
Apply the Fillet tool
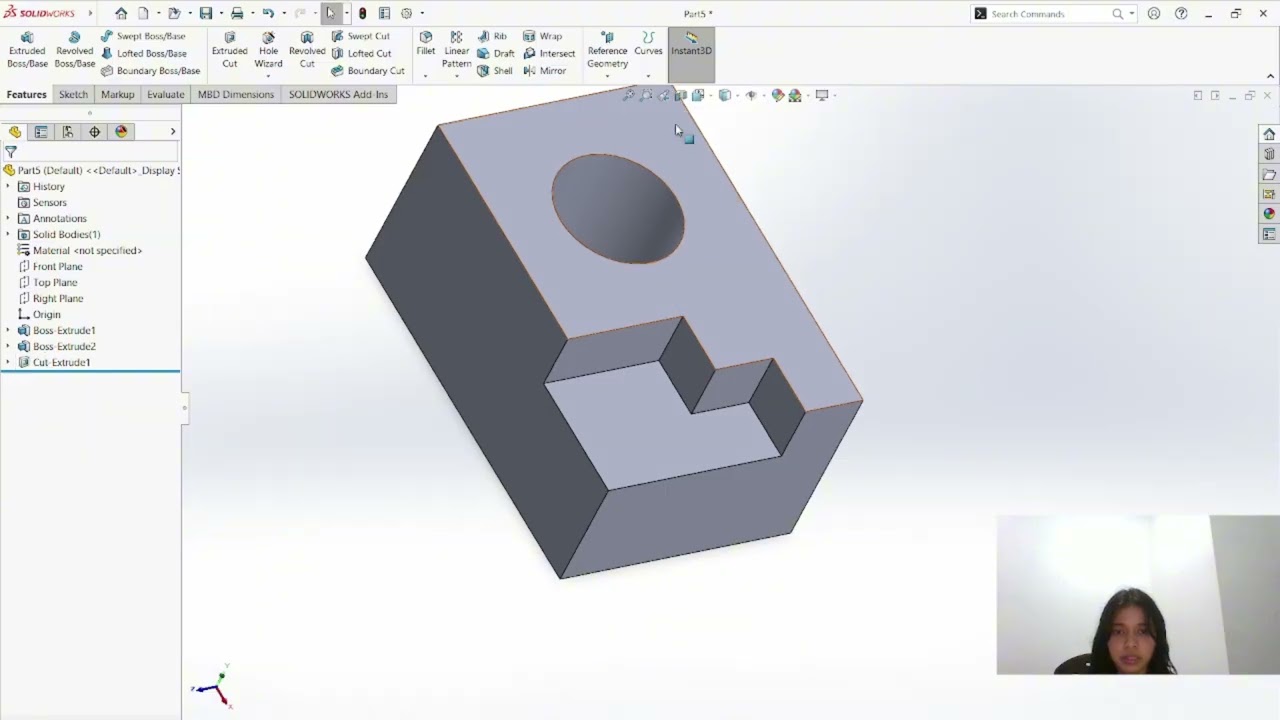426,44
